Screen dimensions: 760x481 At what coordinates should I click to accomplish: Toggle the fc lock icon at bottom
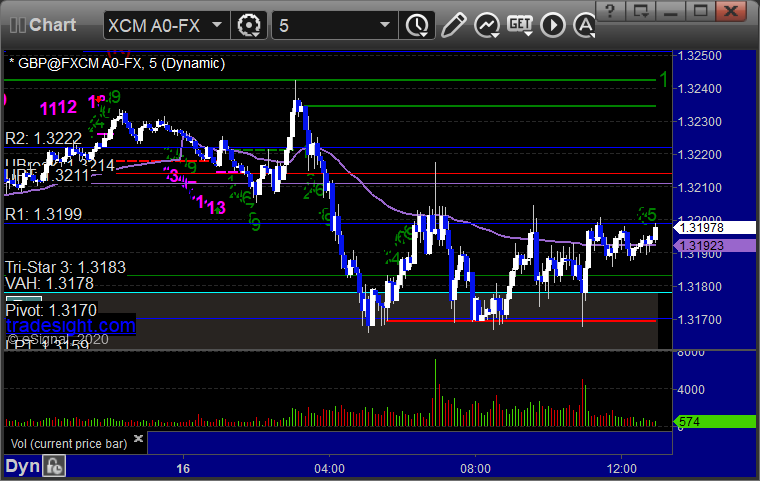[54, 466]
